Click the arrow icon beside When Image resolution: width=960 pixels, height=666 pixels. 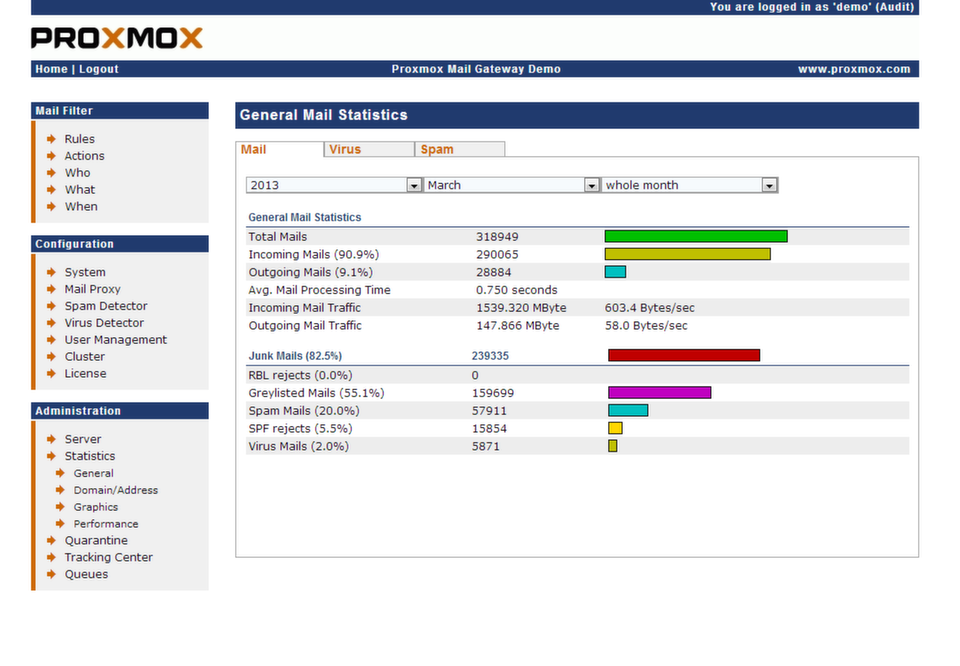(51, 206)
